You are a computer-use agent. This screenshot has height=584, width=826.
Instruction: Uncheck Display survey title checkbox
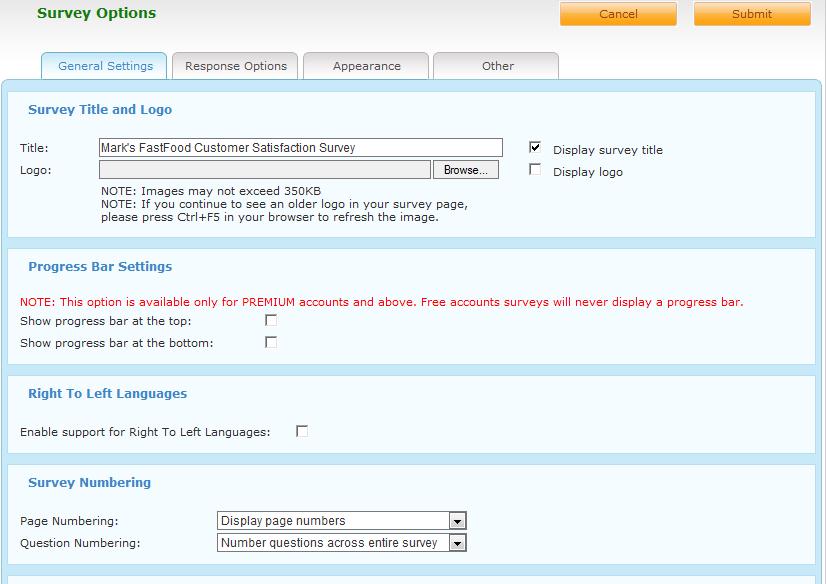tap(535, 147)
